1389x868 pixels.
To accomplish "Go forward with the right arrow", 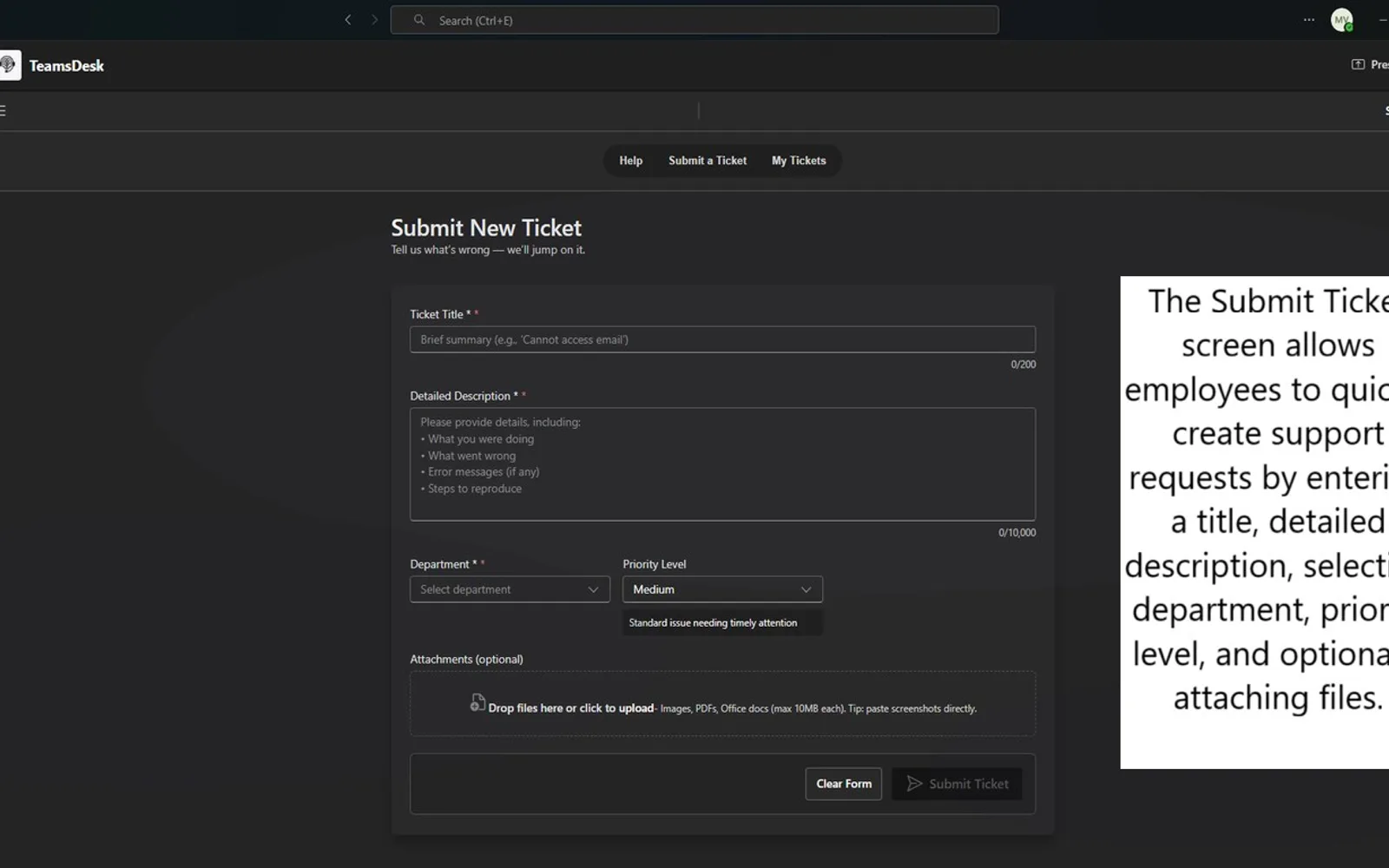I will coord(375,20).
